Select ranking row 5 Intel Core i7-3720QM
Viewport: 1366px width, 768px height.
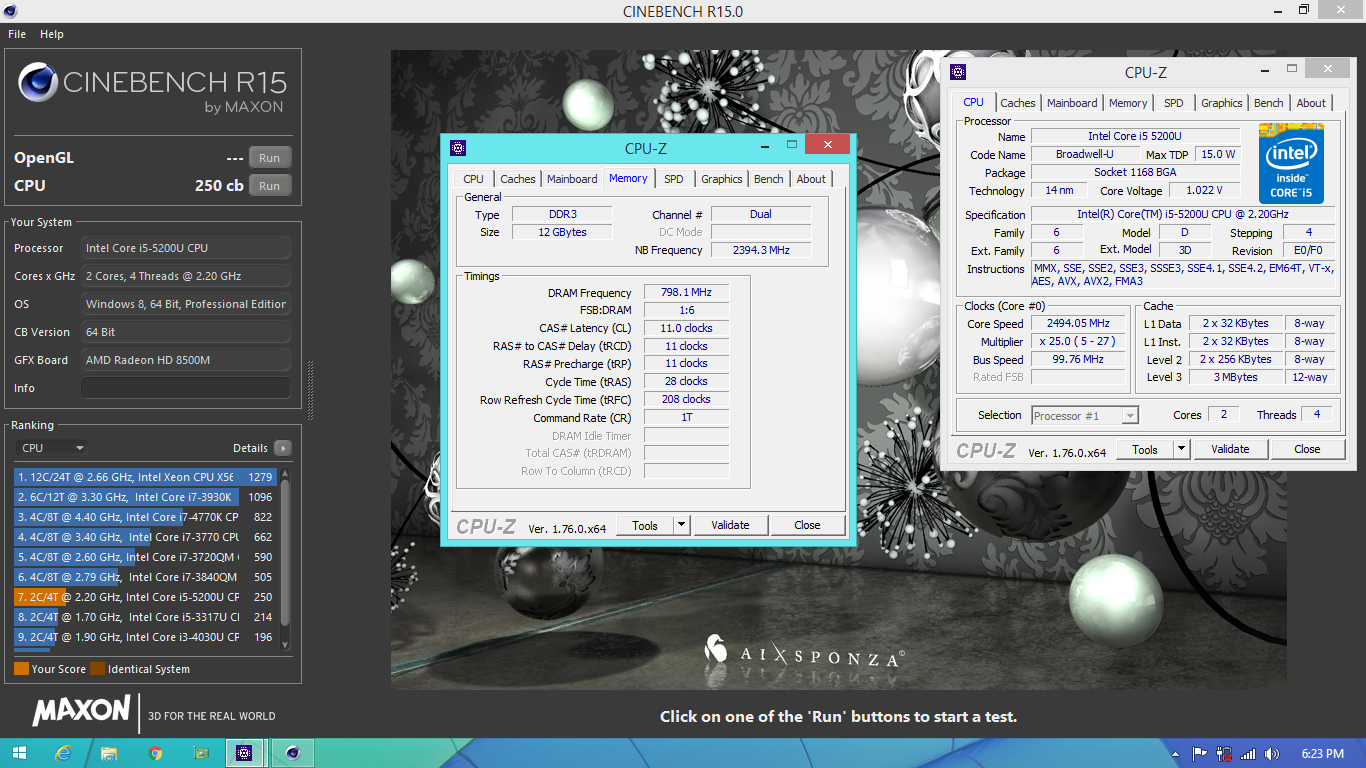coord(145,557)
